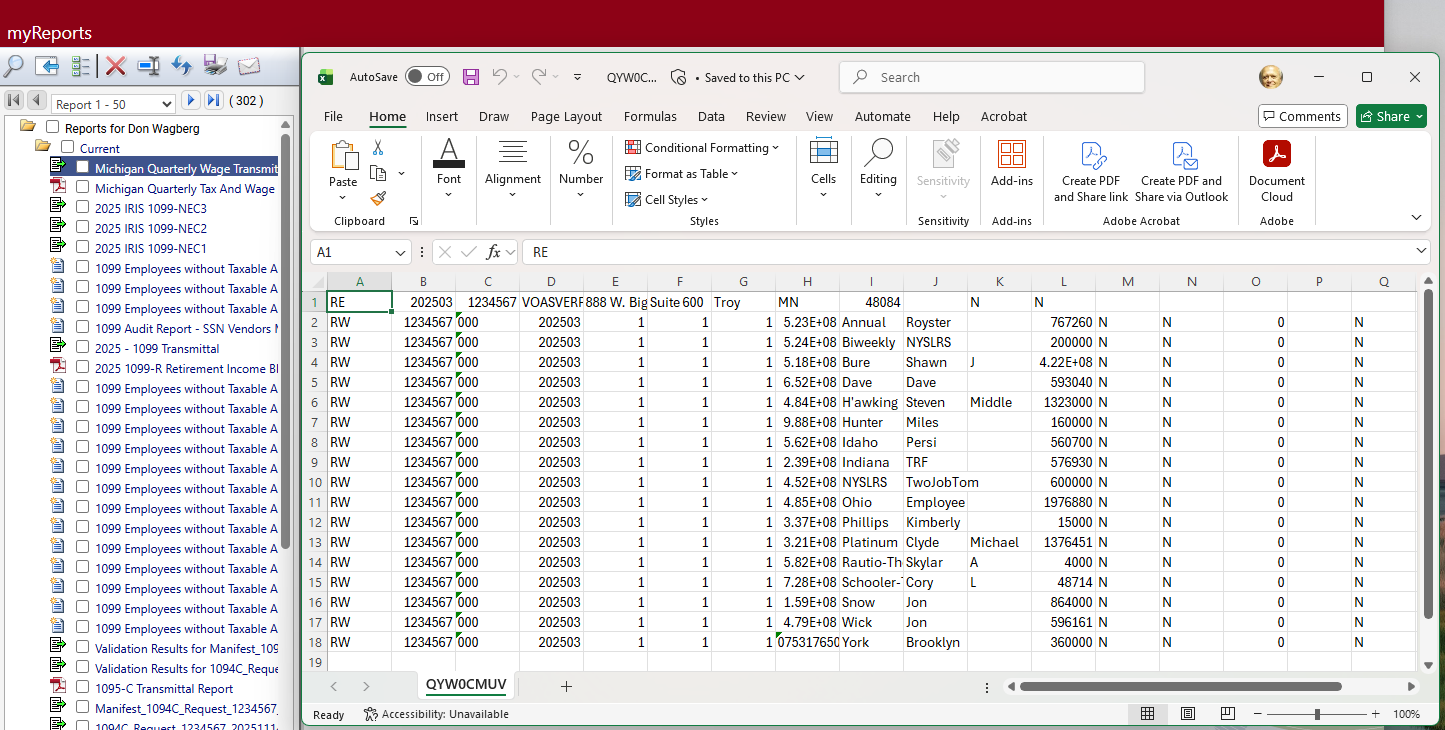Open the Name Box dropdown arrow

pos(400,253)
